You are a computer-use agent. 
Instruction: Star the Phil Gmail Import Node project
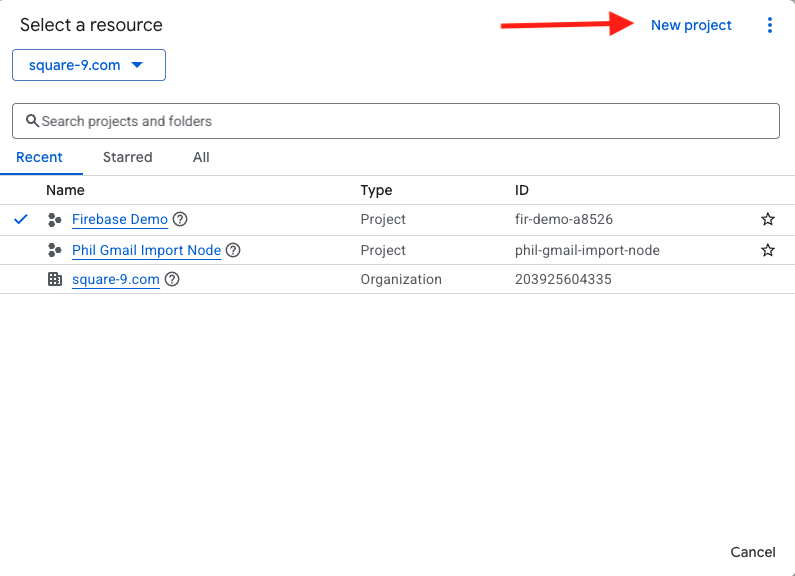[x=768, y=250]
